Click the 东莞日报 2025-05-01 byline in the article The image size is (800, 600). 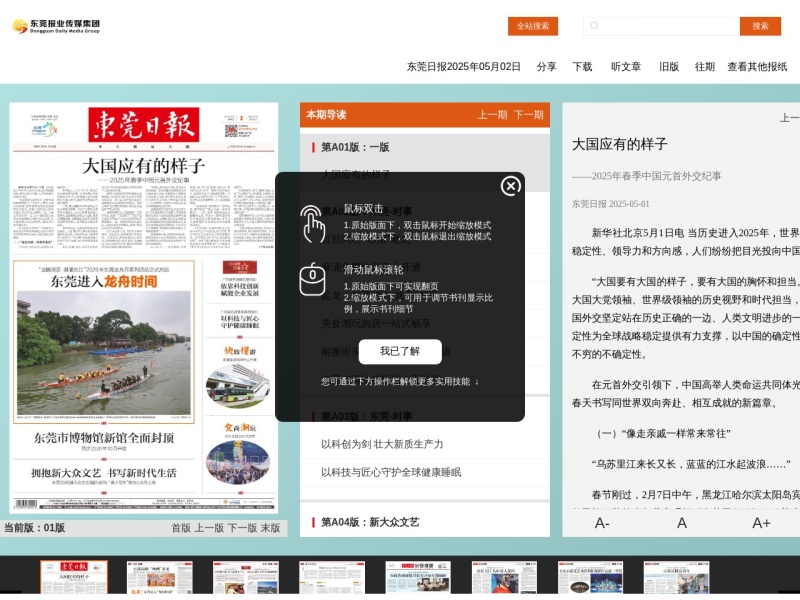click(x=611, y=204)
